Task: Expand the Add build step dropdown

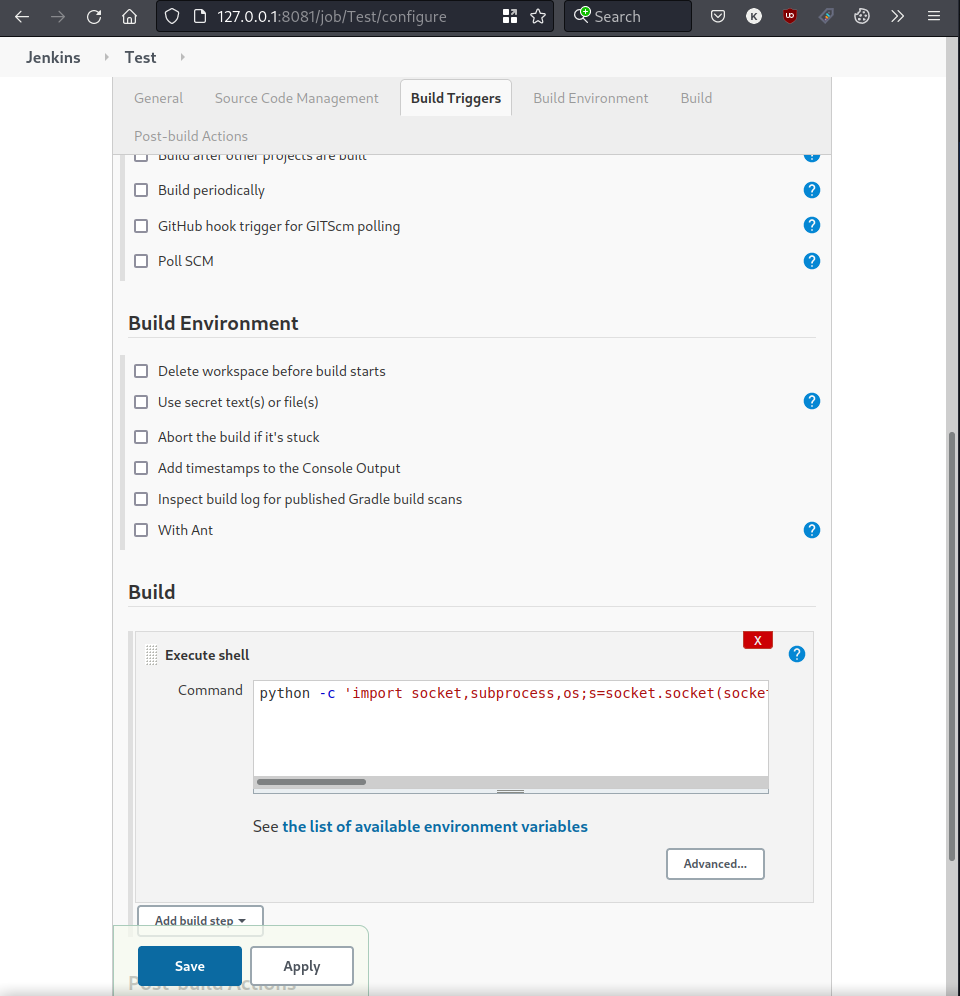Action: (x=200, y=920)
